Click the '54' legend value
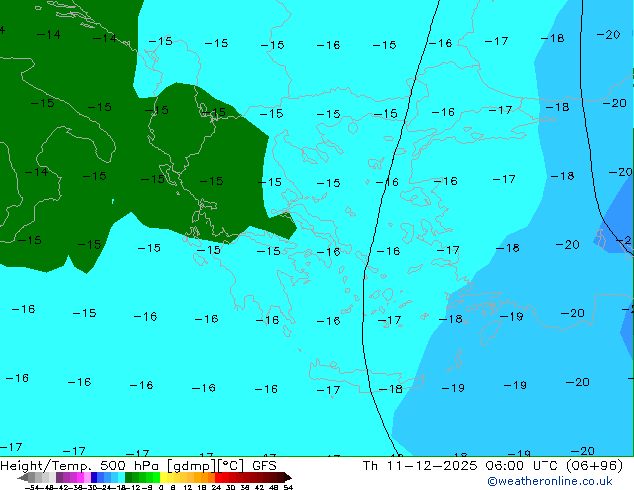Image resolution: width=634 pixels, height=490 pixels. pos(288,487)
